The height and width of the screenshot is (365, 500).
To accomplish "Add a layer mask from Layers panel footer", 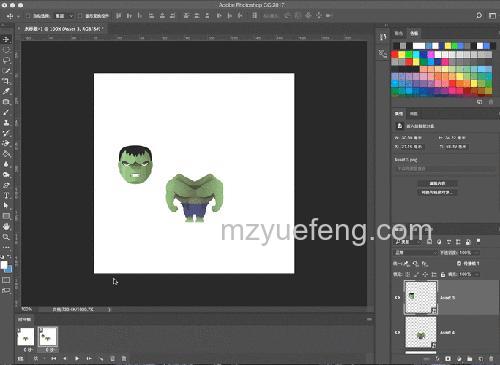I will [448, 359].
